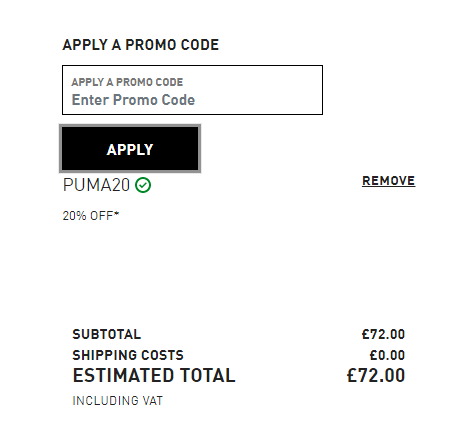The image size is (451, 447).
Task: Click the SHIPPING COSTS label
Action: pos(128,355)
